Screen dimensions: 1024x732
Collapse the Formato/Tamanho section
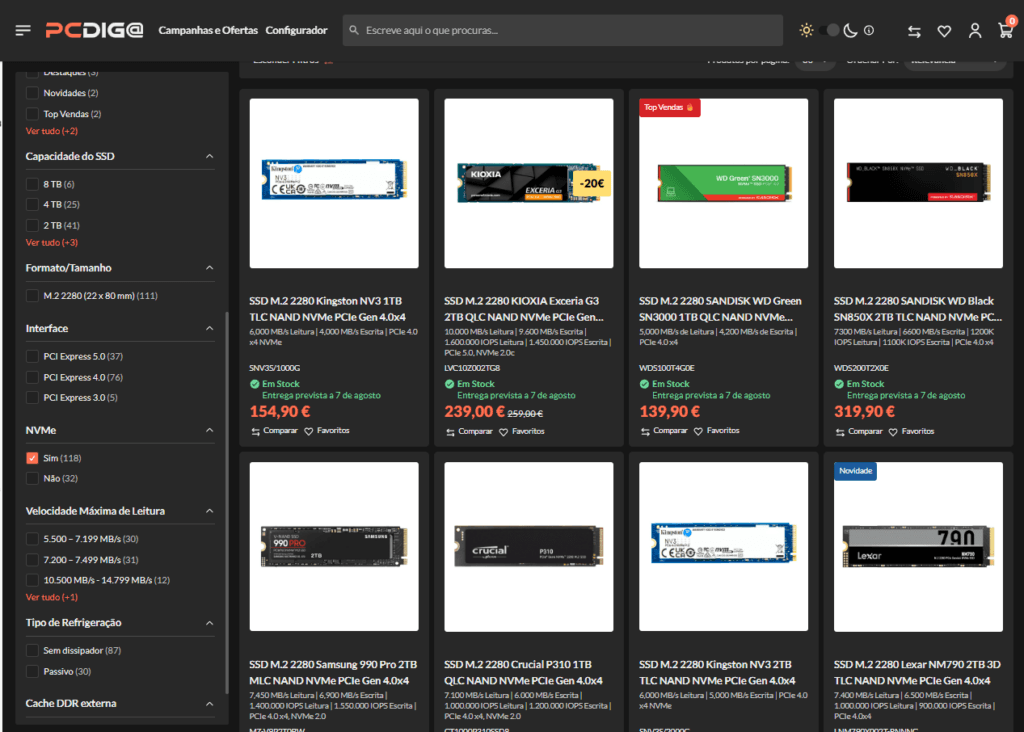[x=209, y=268]
